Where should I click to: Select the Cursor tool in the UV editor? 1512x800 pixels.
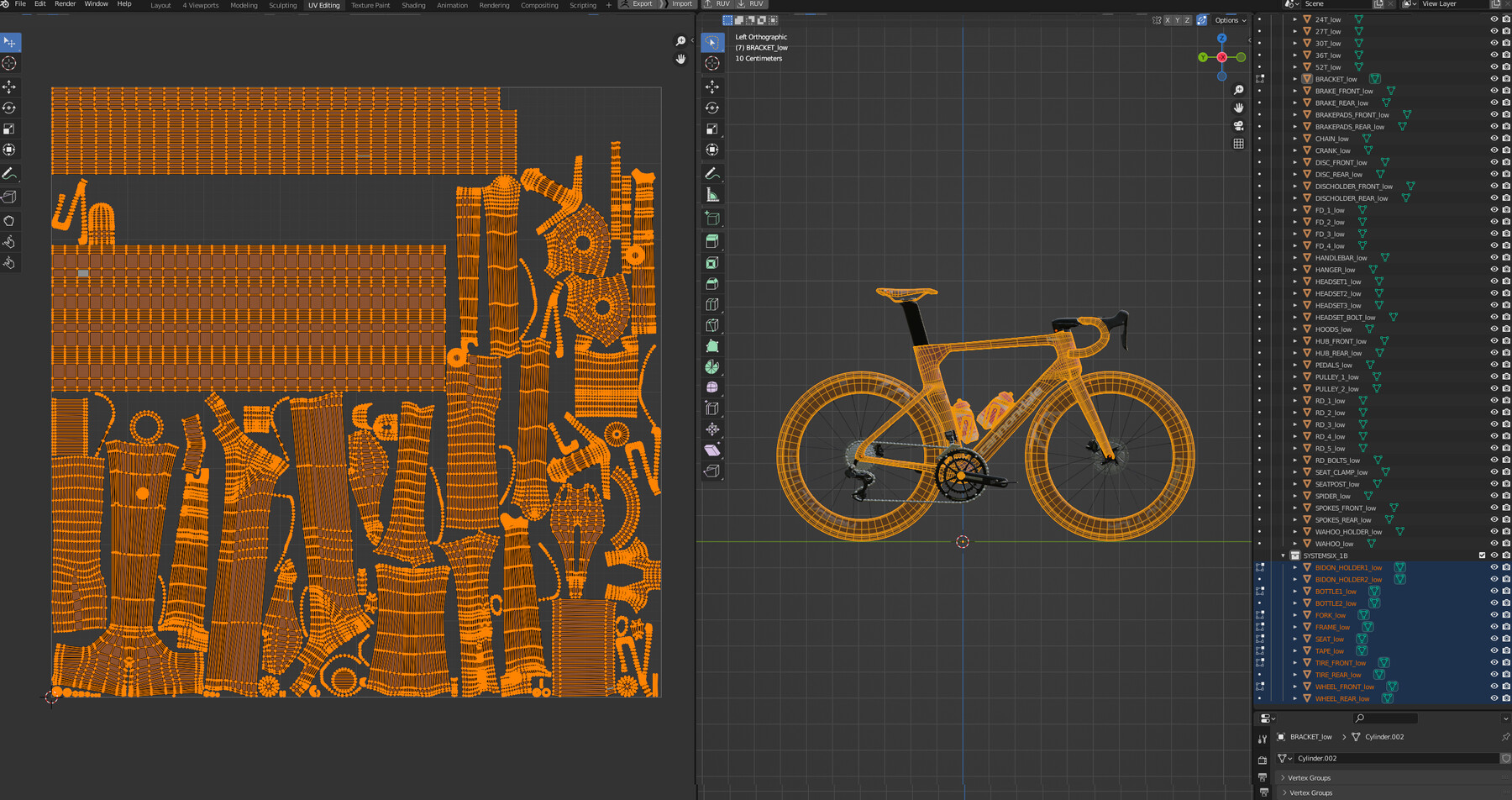[x=9, y=63]
